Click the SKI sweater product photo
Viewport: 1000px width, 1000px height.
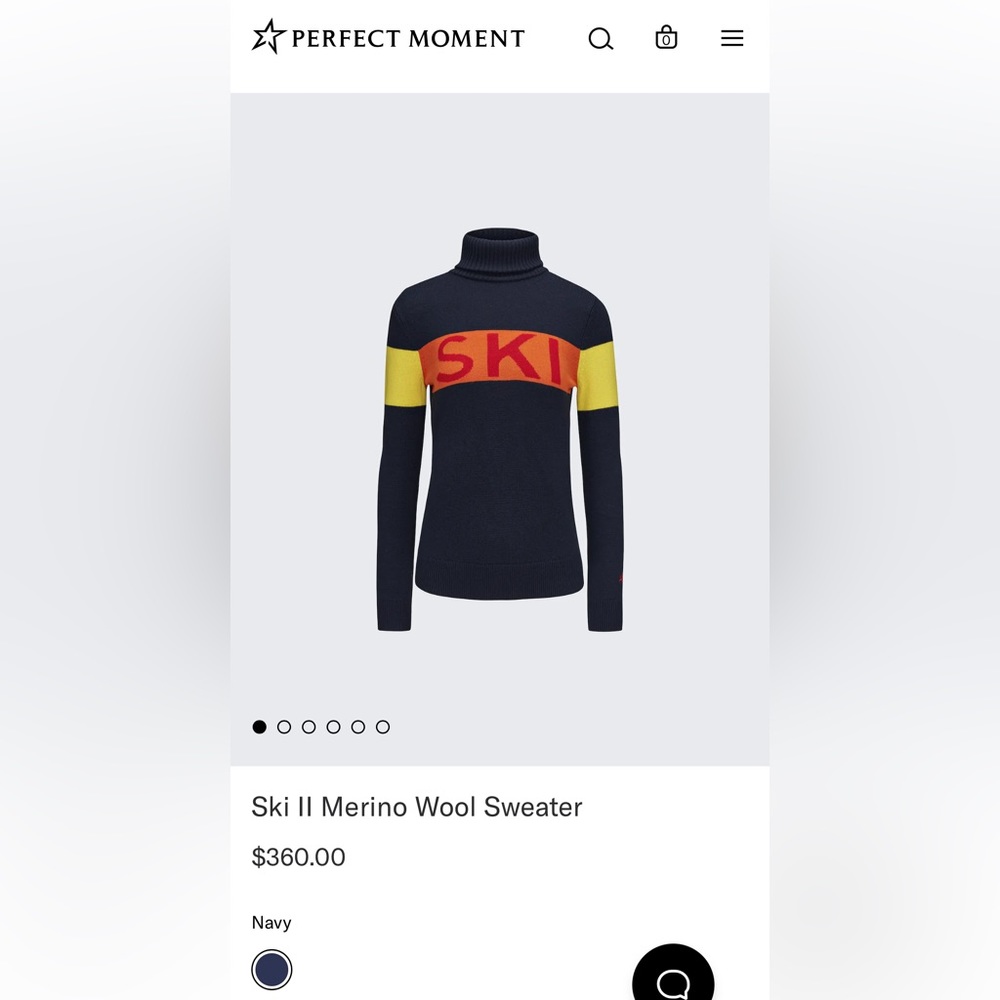click(x=498, y=420)
